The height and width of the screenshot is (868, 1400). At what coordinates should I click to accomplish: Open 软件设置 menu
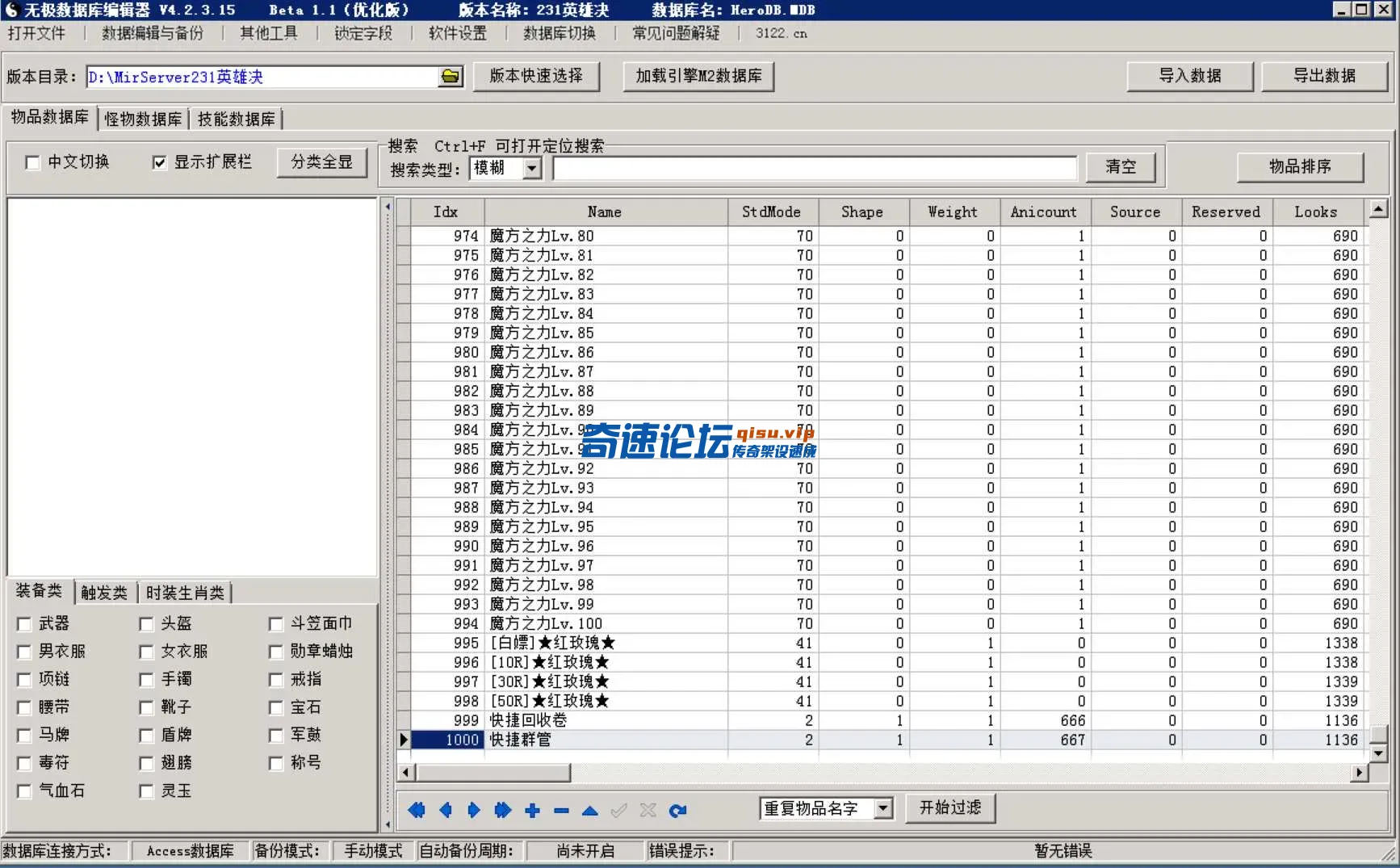(x=458, y=33)
